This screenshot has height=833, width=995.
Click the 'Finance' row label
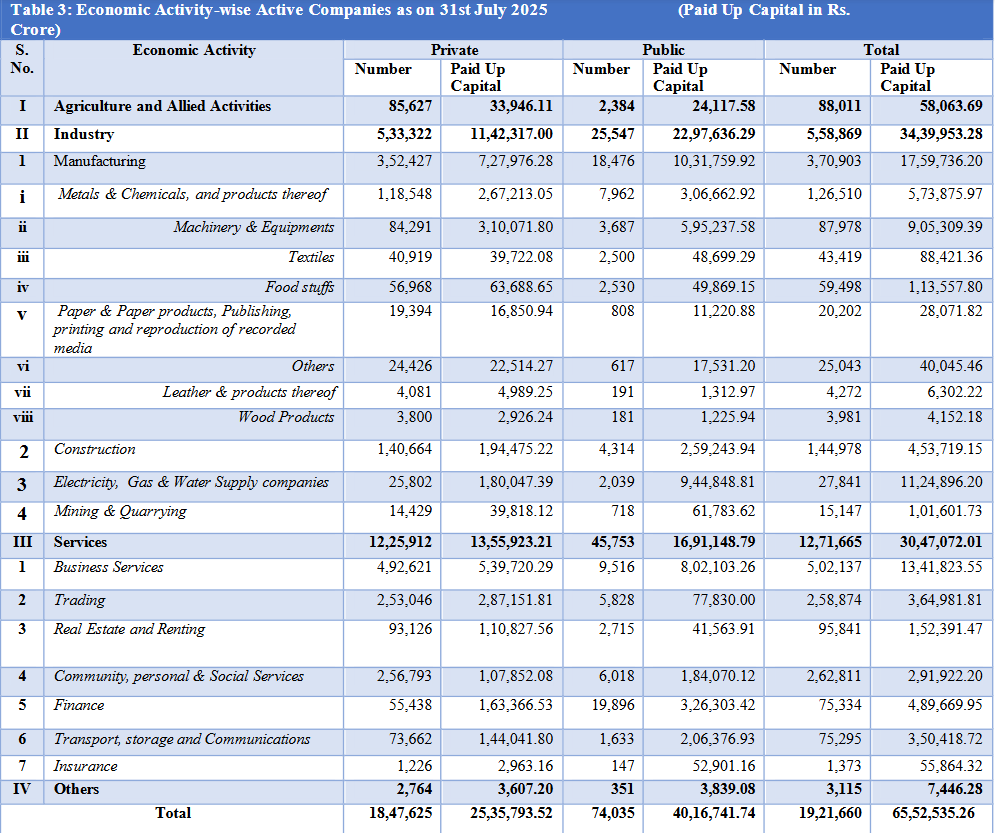pyautogui.click(x=79, y=705)
